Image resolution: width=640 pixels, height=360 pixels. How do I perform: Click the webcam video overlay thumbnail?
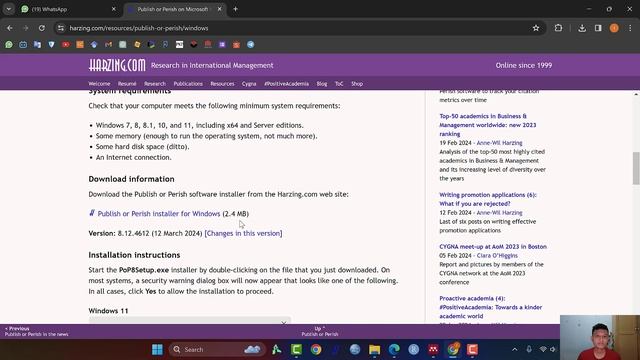pos(600,338)
